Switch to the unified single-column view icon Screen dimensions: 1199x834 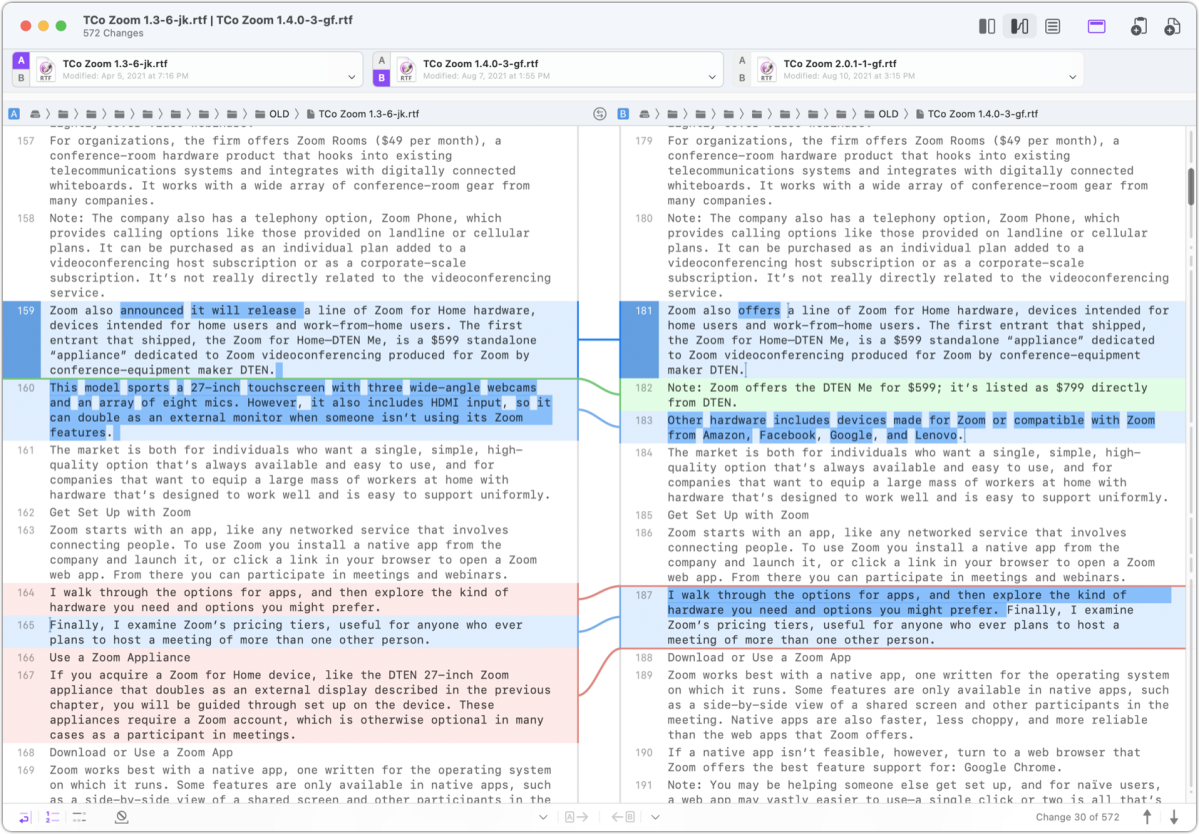pyautogui.click(x=1052, y=27)
